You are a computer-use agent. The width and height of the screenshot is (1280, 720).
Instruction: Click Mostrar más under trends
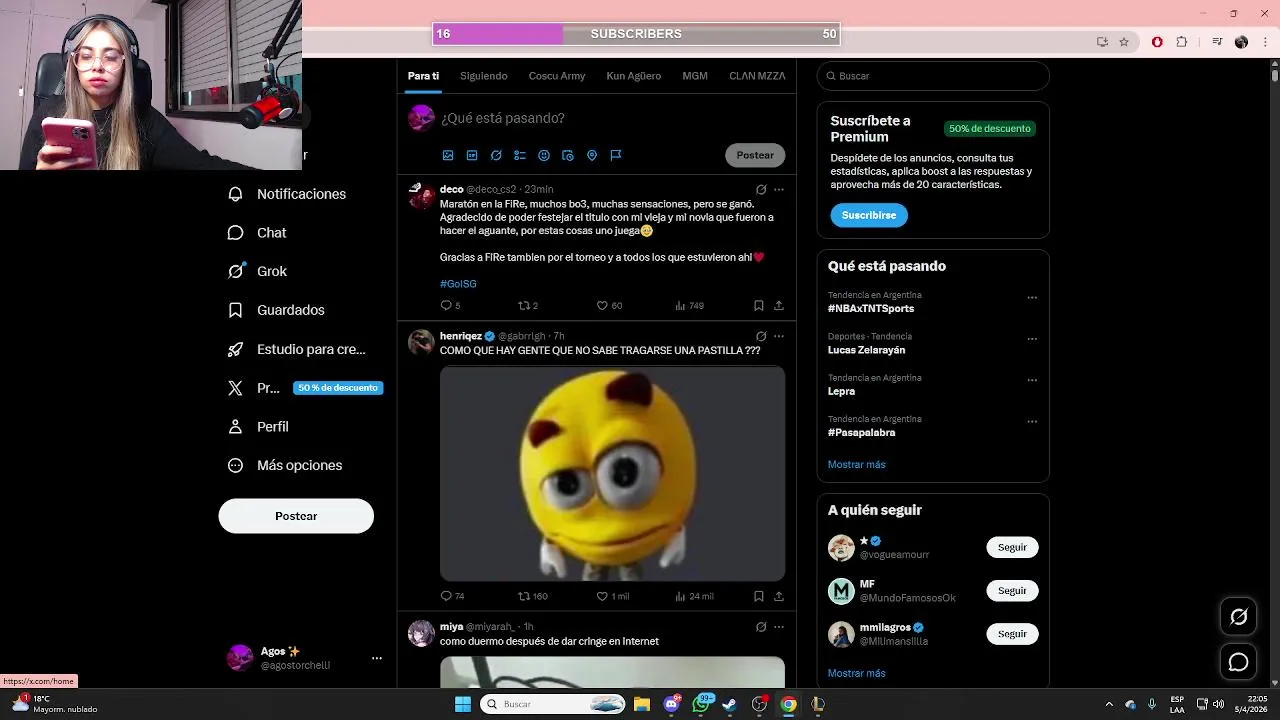[x=856, y=464]
